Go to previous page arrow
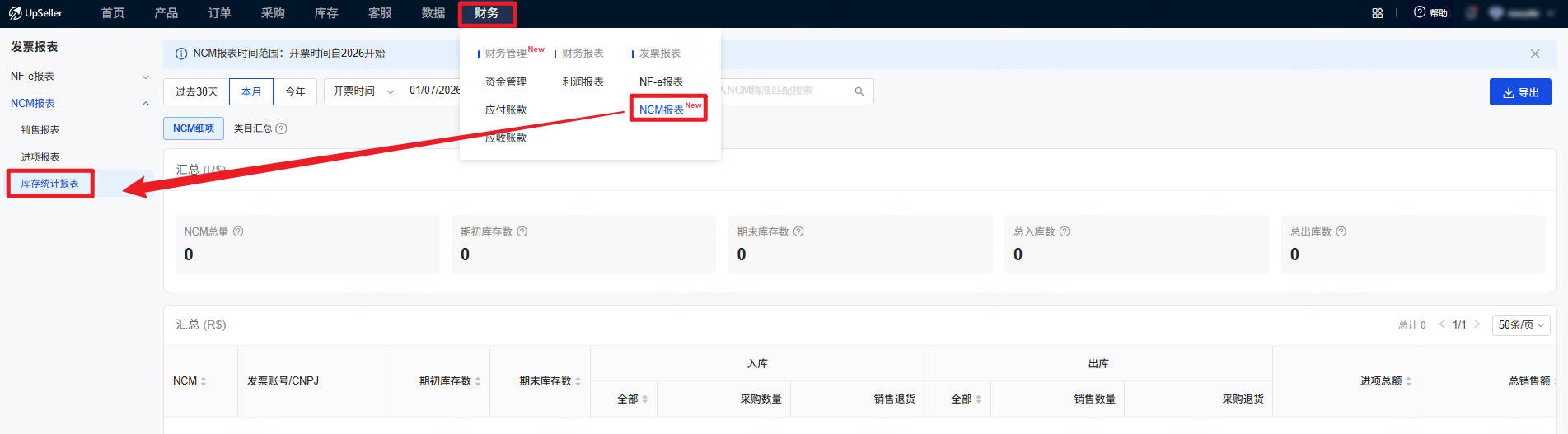This screenshot has height=434, width=1568. point(1442,324)
